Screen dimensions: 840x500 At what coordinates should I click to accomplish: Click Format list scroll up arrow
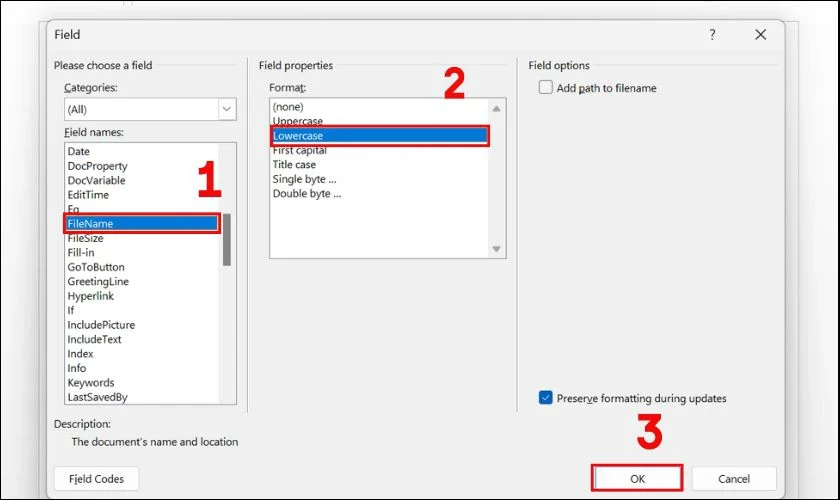tap(496, 108)
